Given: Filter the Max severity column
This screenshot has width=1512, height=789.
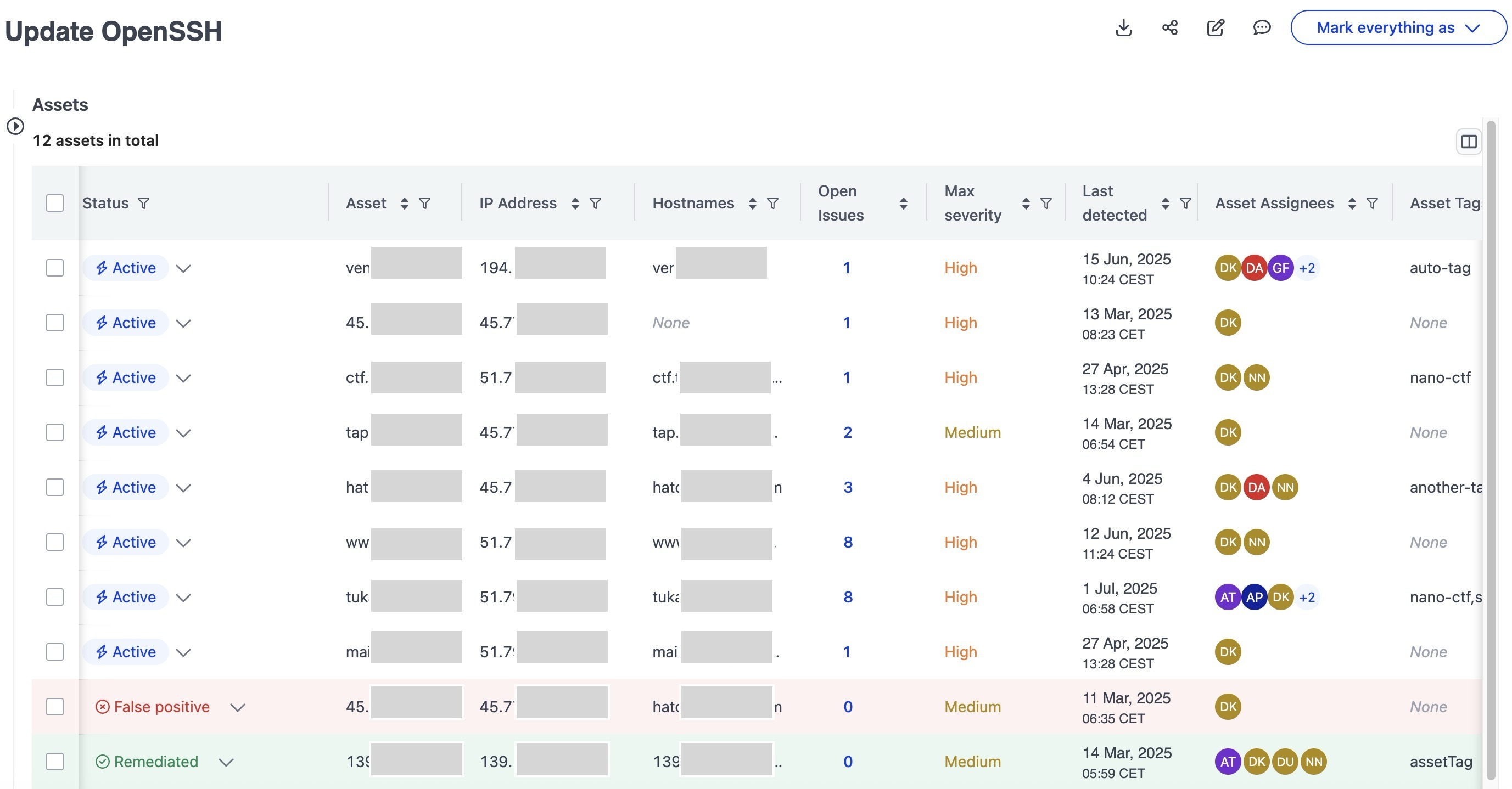Looking at the screenshot, I should (x=1046, y=203).
